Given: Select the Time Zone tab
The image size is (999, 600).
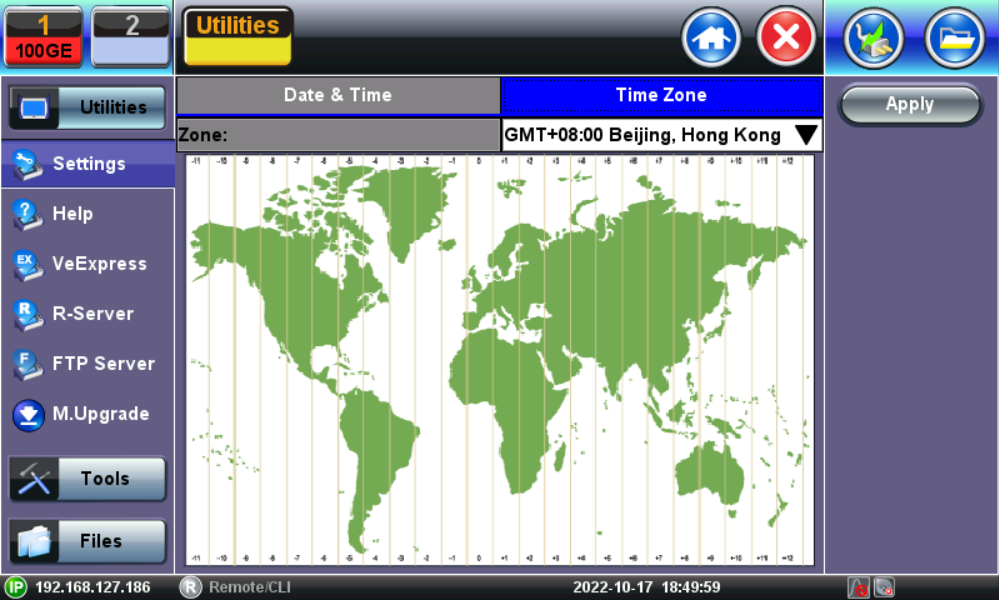Looking at the screenshot, I should point(661,96).
